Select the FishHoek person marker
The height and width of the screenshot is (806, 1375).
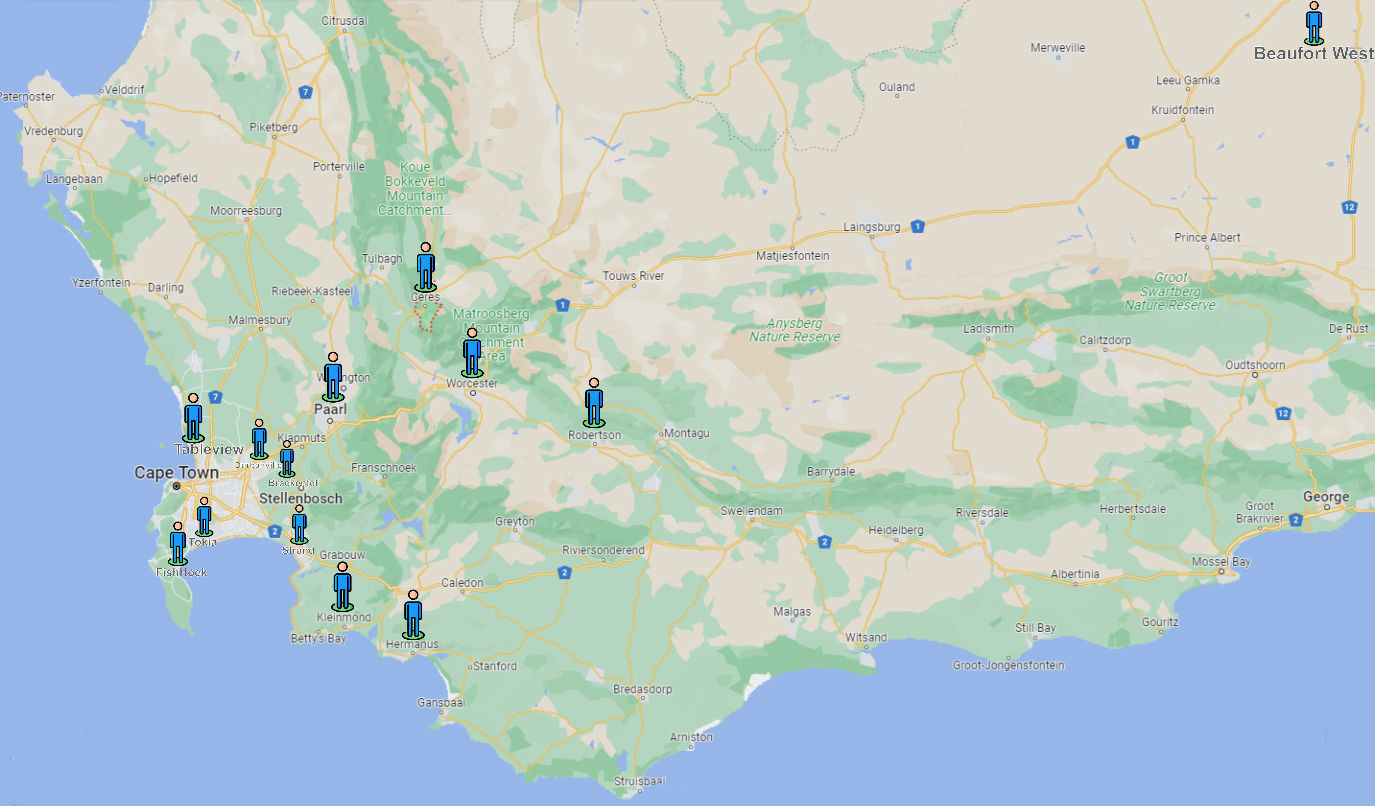pyautogui.click(x=178, y=543)
